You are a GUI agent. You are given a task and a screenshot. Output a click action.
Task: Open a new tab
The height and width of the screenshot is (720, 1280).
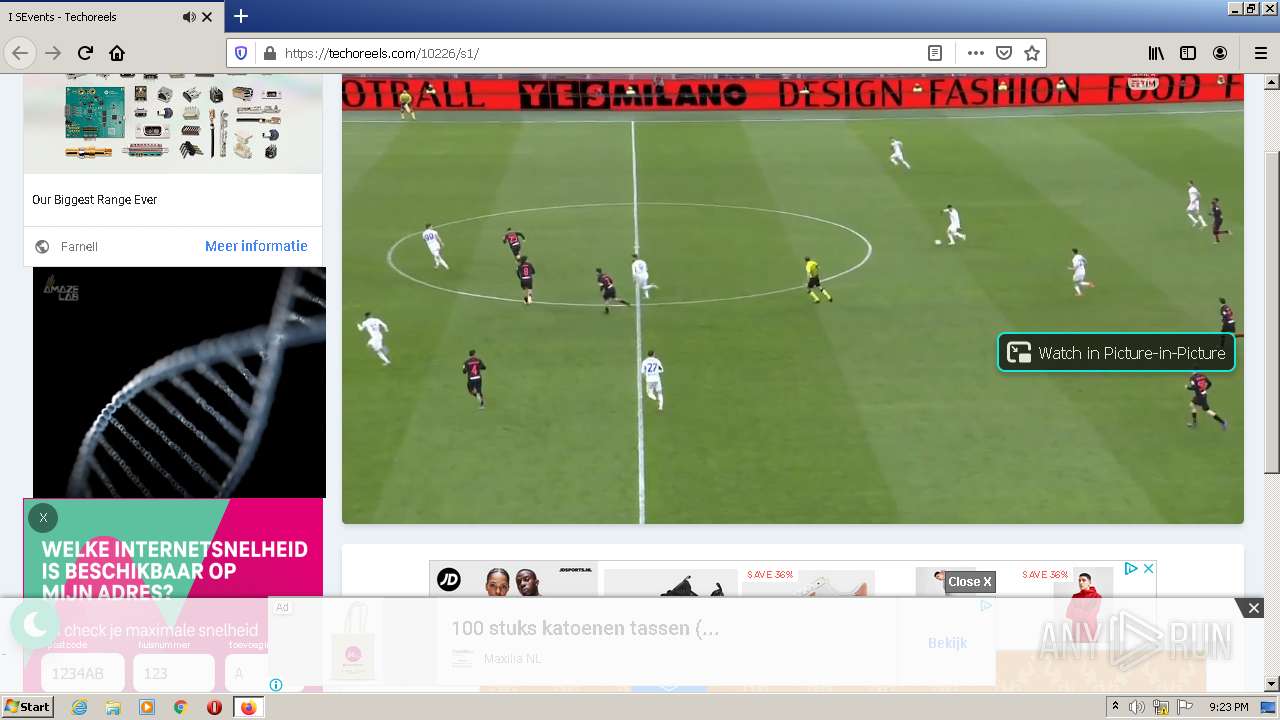tap(241, 16)
